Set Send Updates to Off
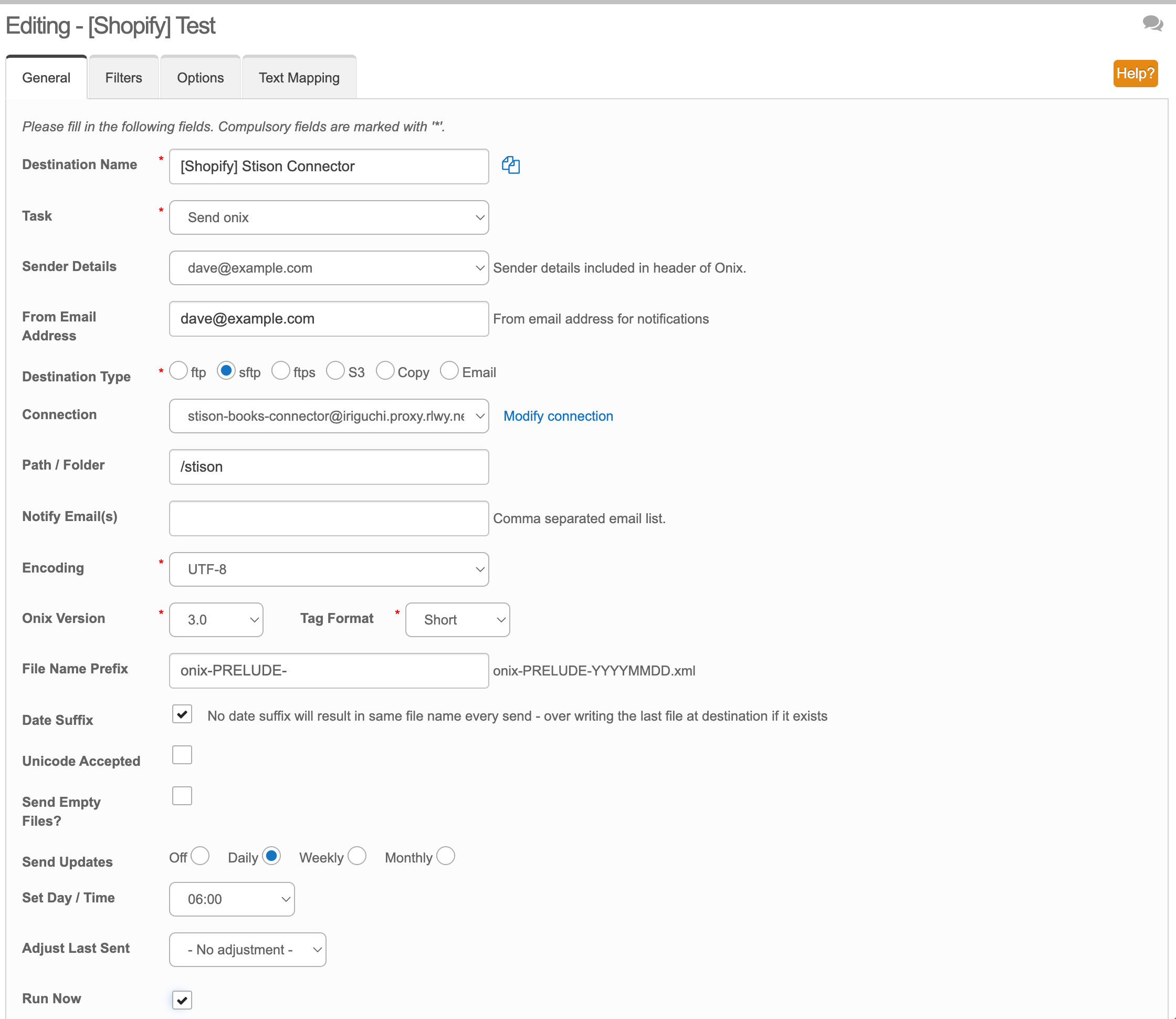Viewport: 1176px width, 1019px height. pyautogui.click(x=200, y=856)
